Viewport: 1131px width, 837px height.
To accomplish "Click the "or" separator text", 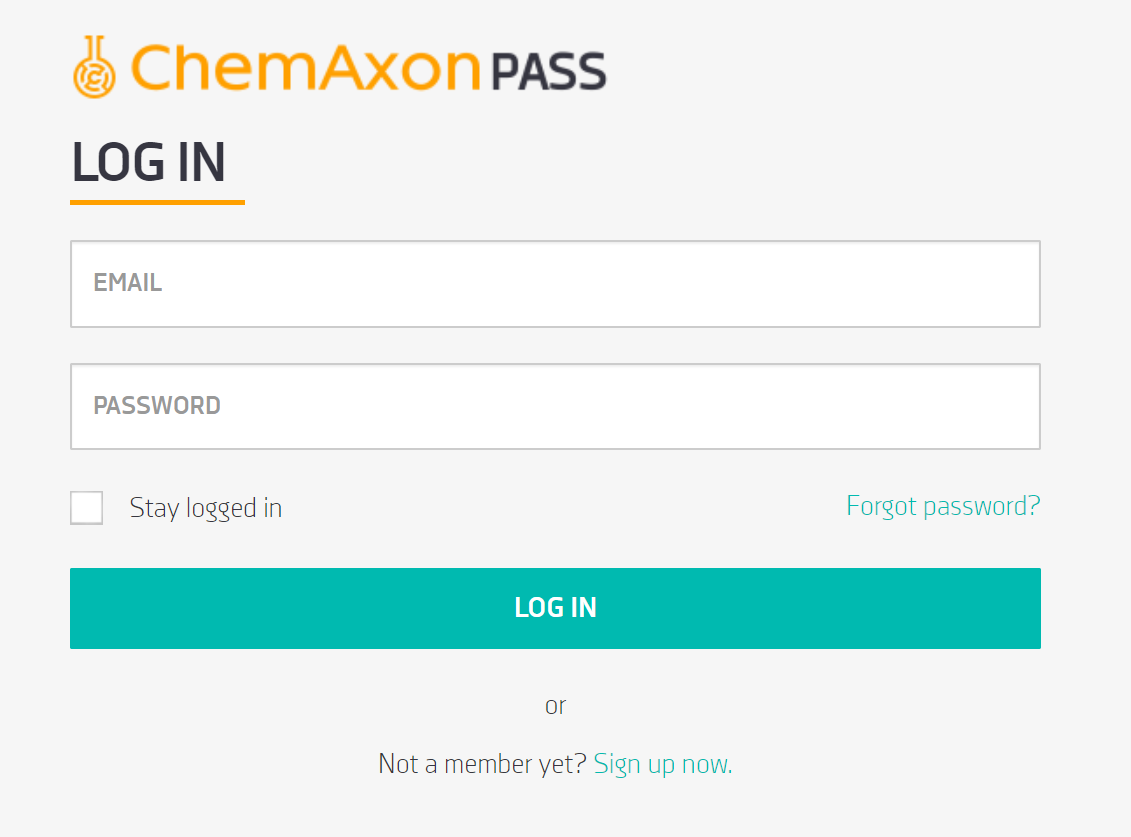I will (x=556, y=706).
